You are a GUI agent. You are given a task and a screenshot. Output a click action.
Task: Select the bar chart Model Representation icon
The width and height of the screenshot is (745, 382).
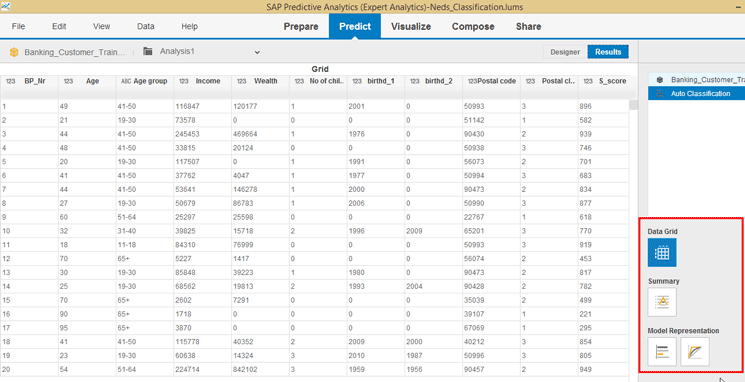[x=662, y=352]
